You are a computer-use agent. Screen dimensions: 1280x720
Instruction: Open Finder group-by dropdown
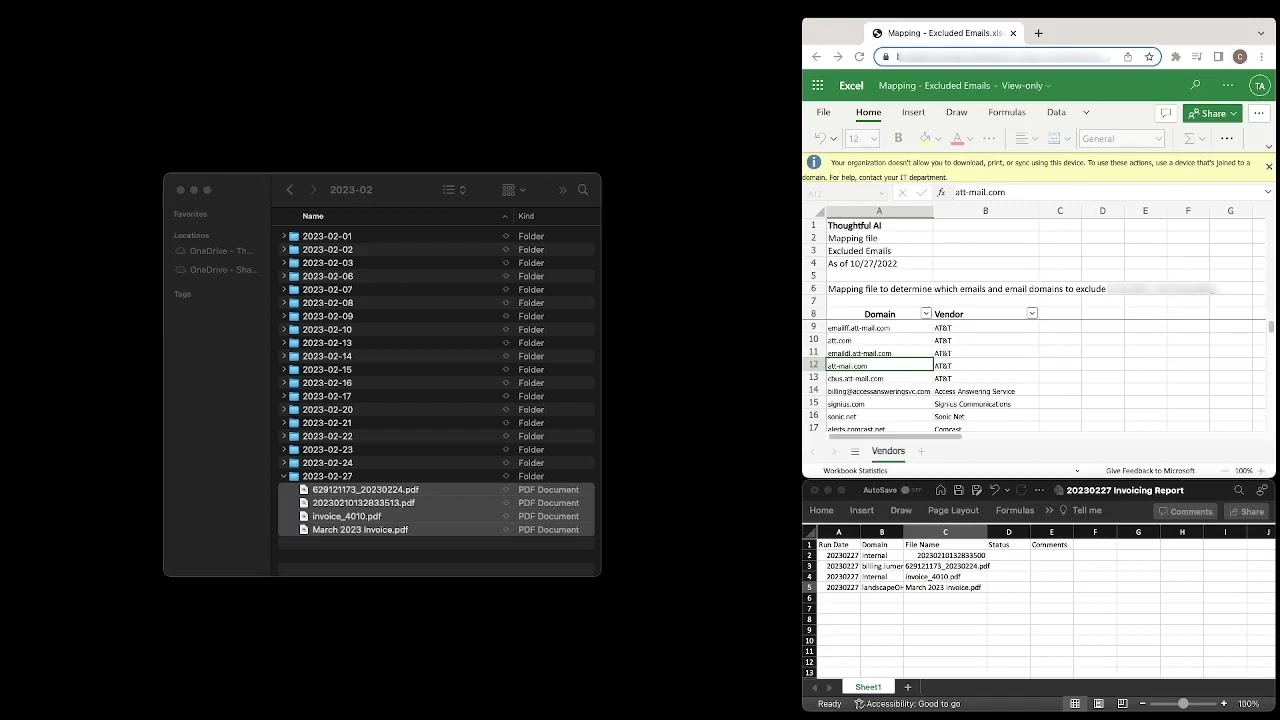click(x=514, y=190)
